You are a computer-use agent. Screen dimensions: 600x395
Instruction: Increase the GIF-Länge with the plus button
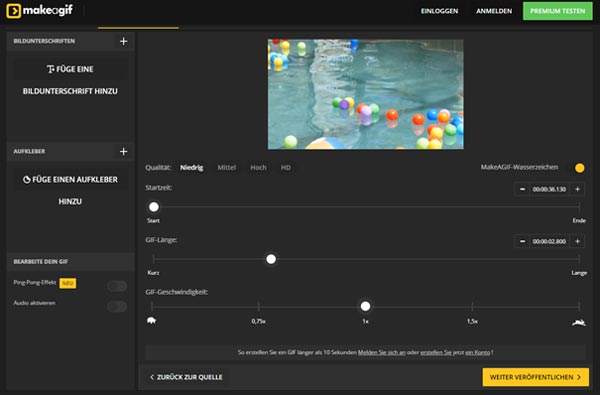(577, 241)
